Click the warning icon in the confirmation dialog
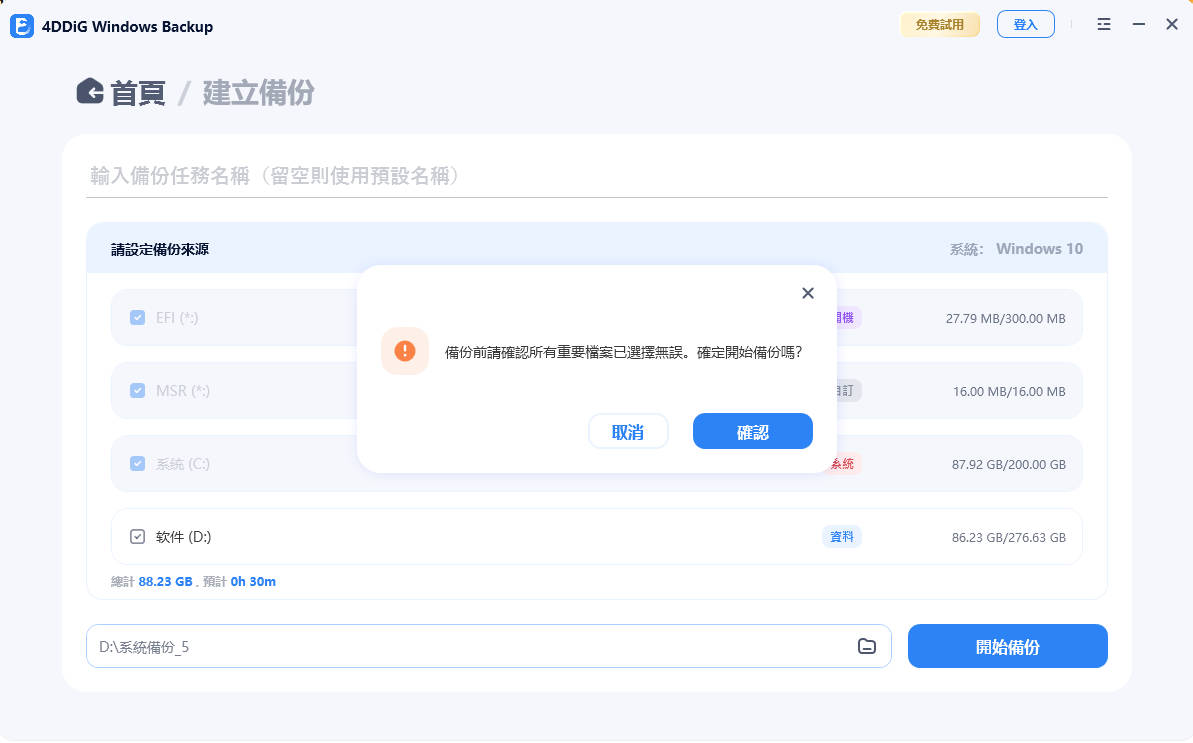This screenshot has width=1193, height=743. point(405,351)
